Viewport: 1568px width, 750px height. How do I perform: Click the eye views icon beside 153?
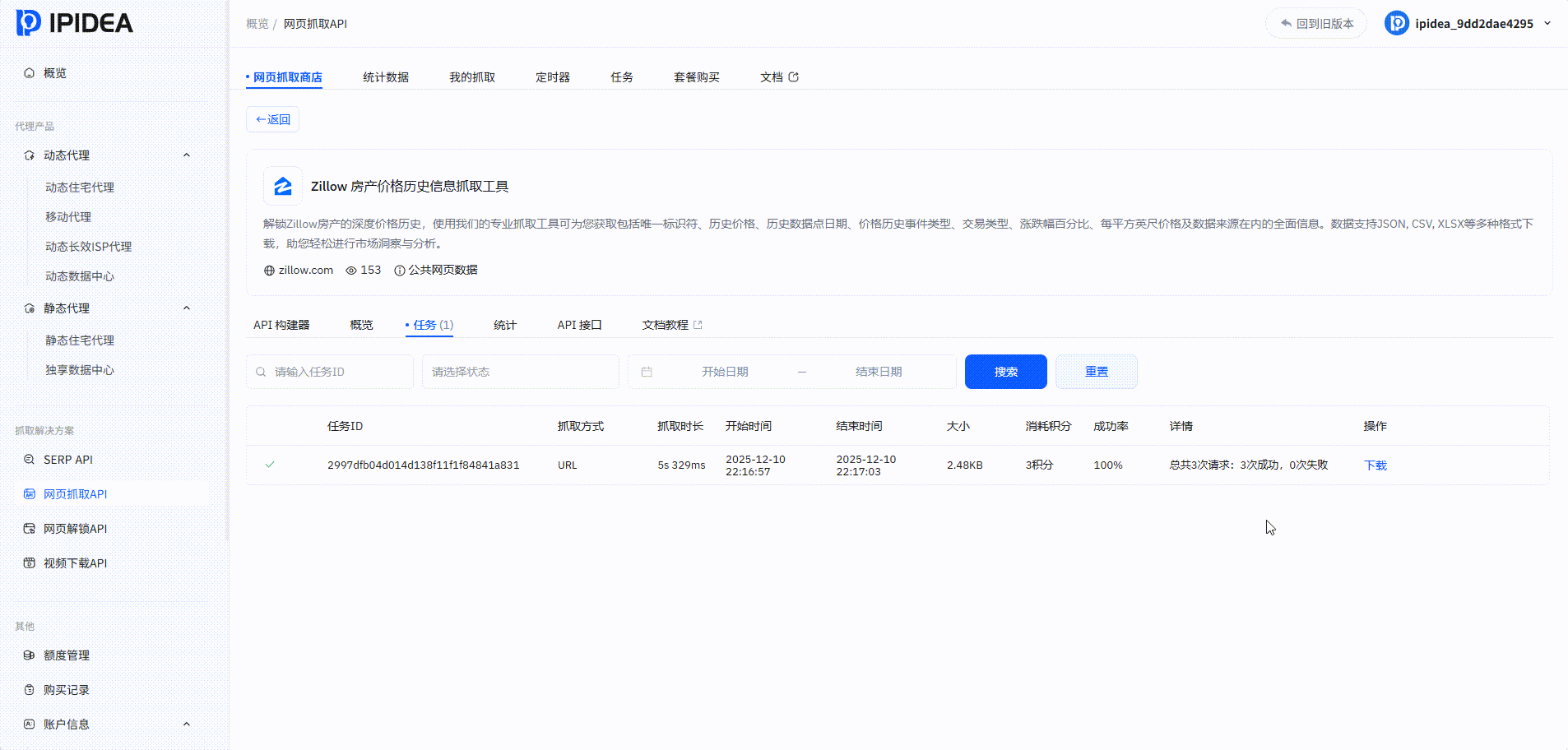(x=351, y=271)
